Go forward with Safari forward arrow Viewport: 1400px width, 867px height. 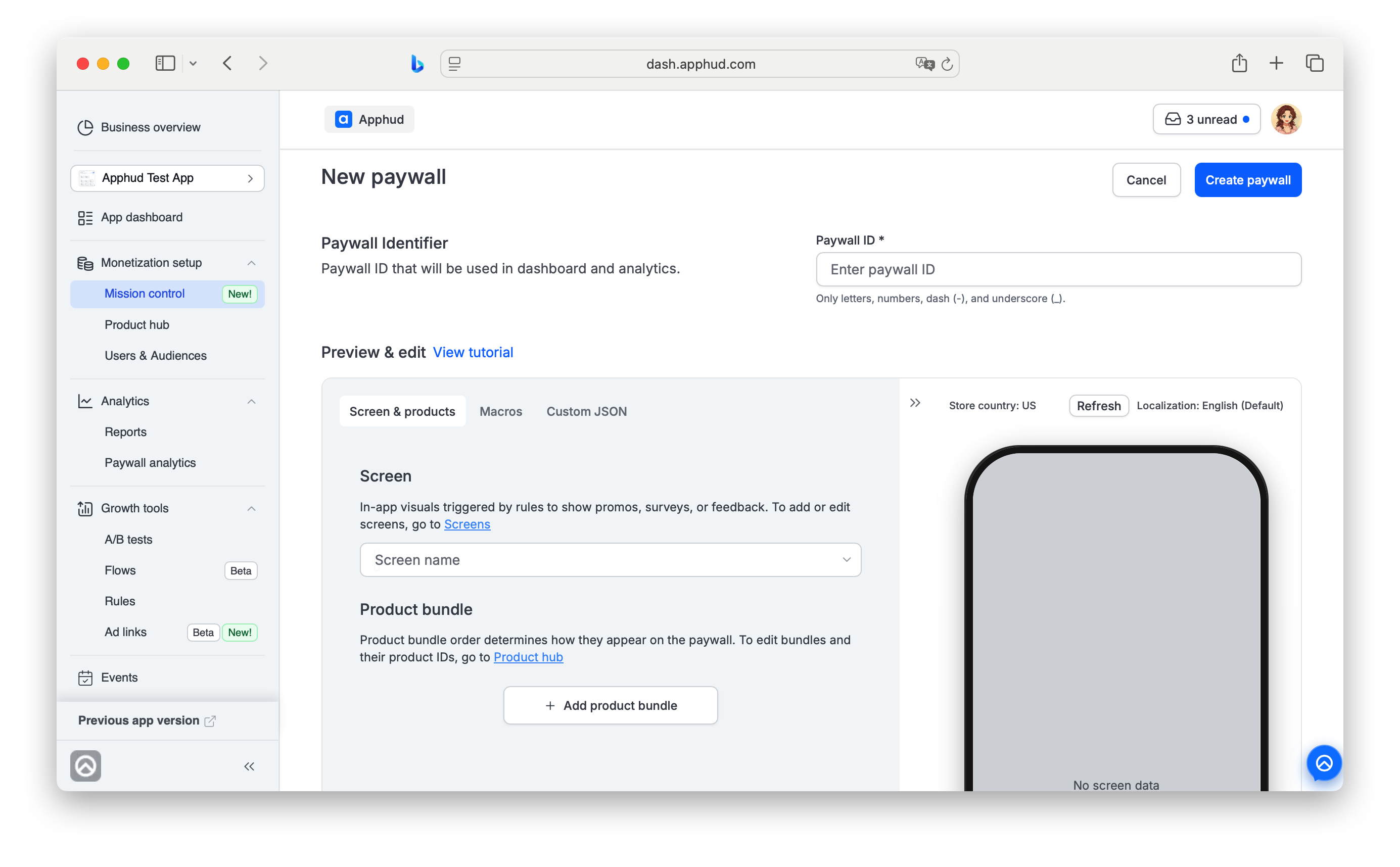(263, 63)
